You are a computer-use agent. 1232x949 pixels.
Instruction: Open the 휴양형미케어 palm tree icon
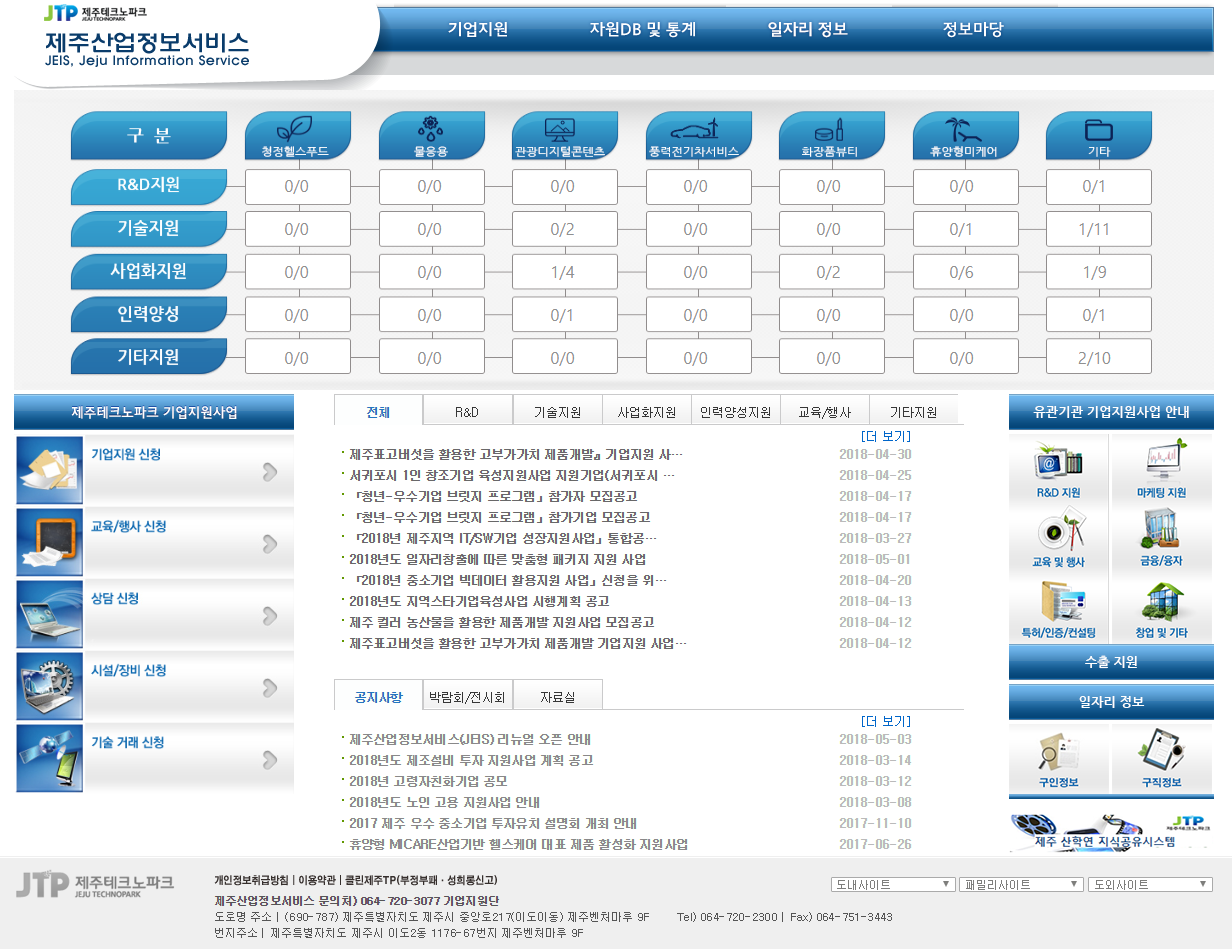pos(962,130)
